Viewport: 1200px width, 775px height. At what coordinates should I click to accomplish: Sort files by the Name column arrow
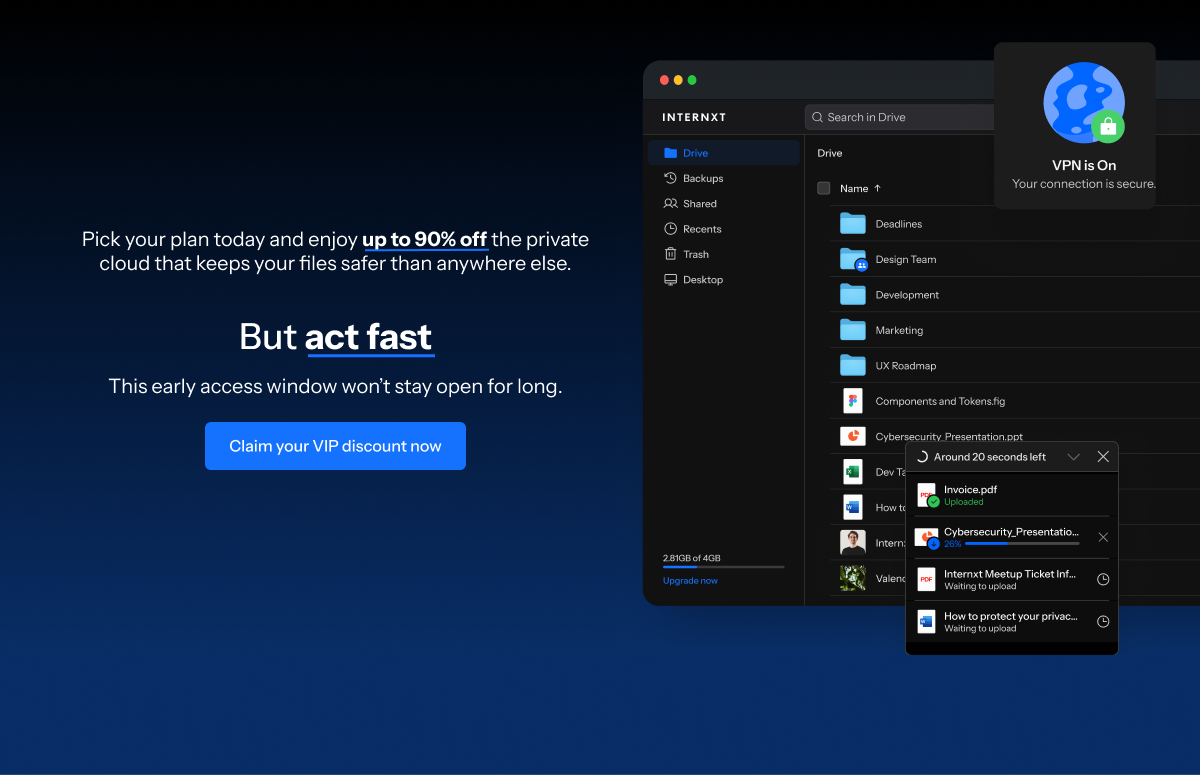(x=878, y=188)
